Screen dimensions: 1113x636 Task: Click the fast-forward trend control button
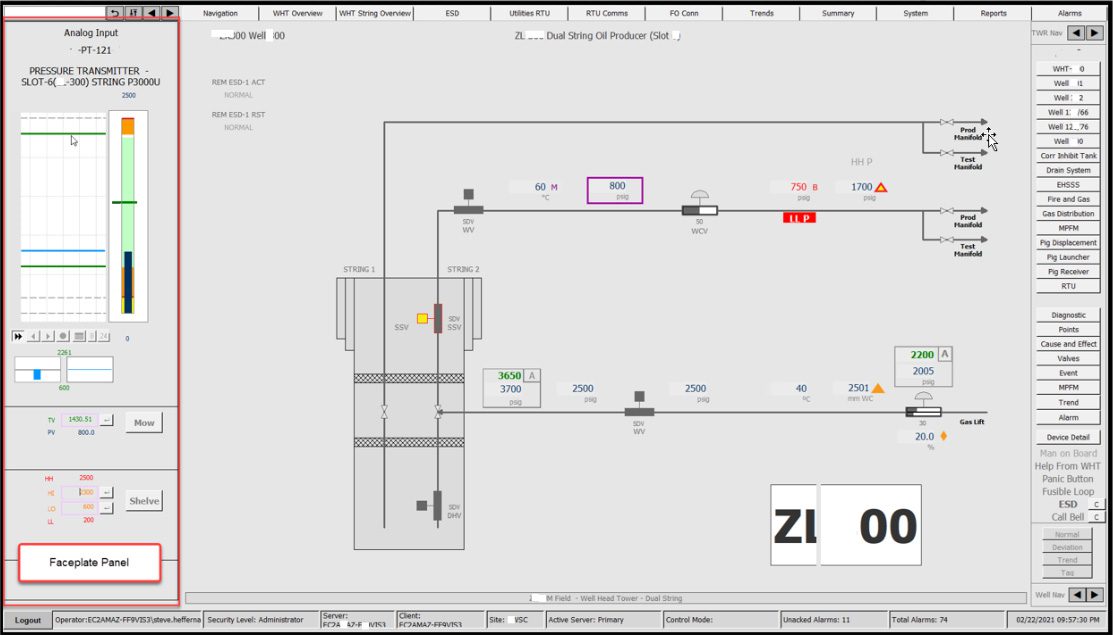(18, 336)
